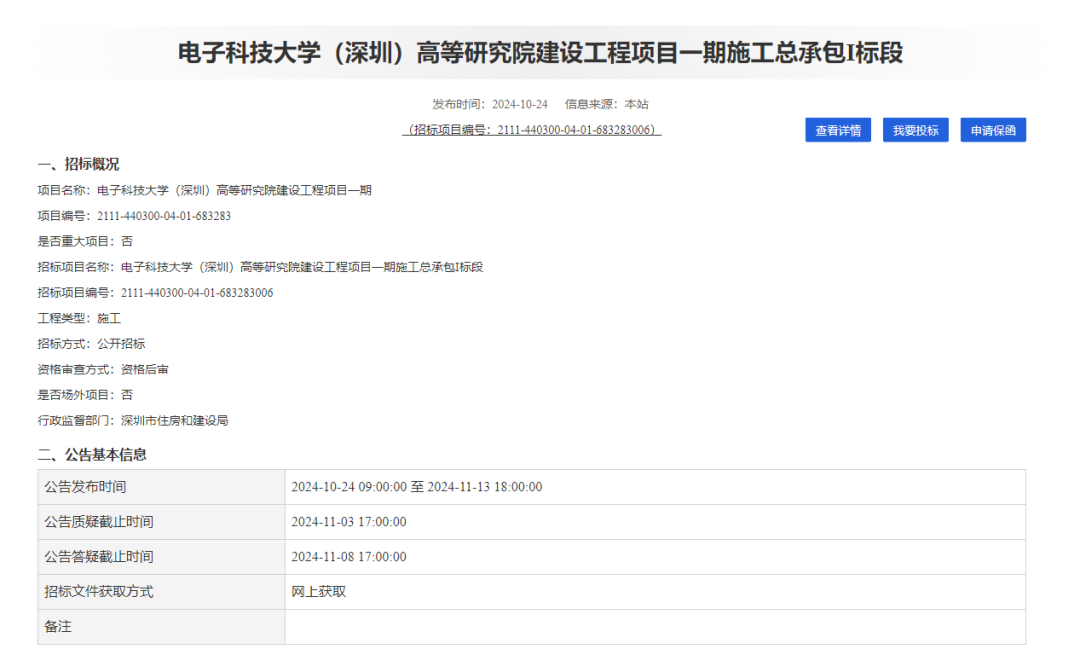The image size is (1080, 655).
Task: Select the 二、公告基本信息 heading
Action: 92,455
